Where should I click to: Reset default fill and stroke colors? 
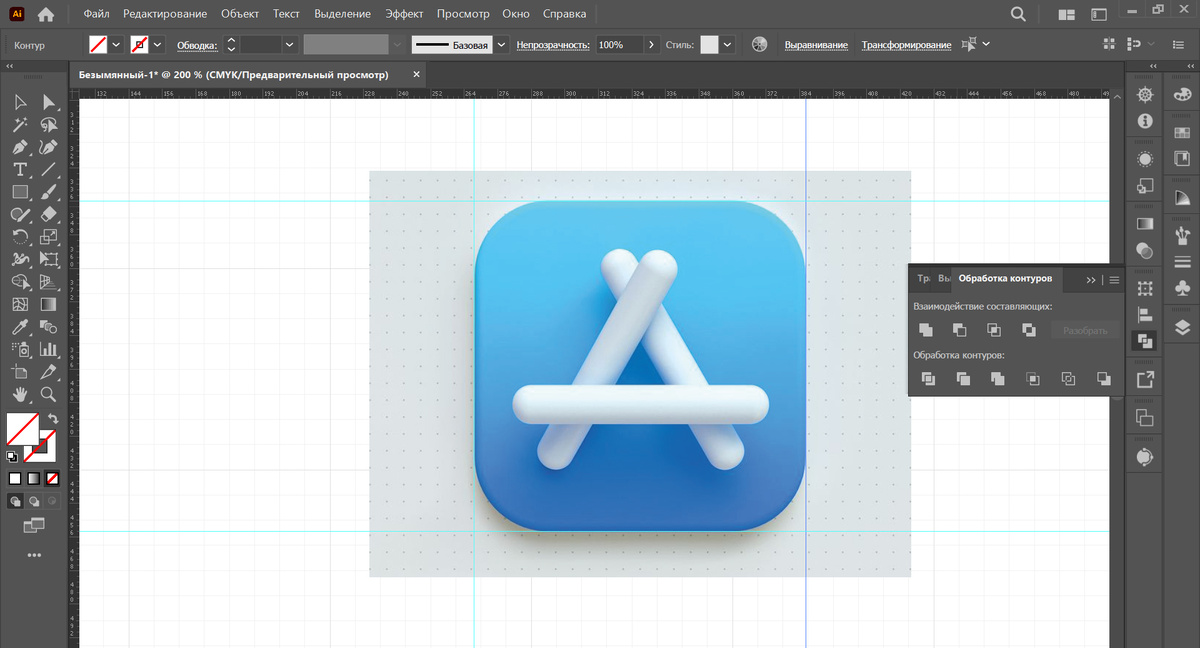pyautogui.click(x=12, y=456)
